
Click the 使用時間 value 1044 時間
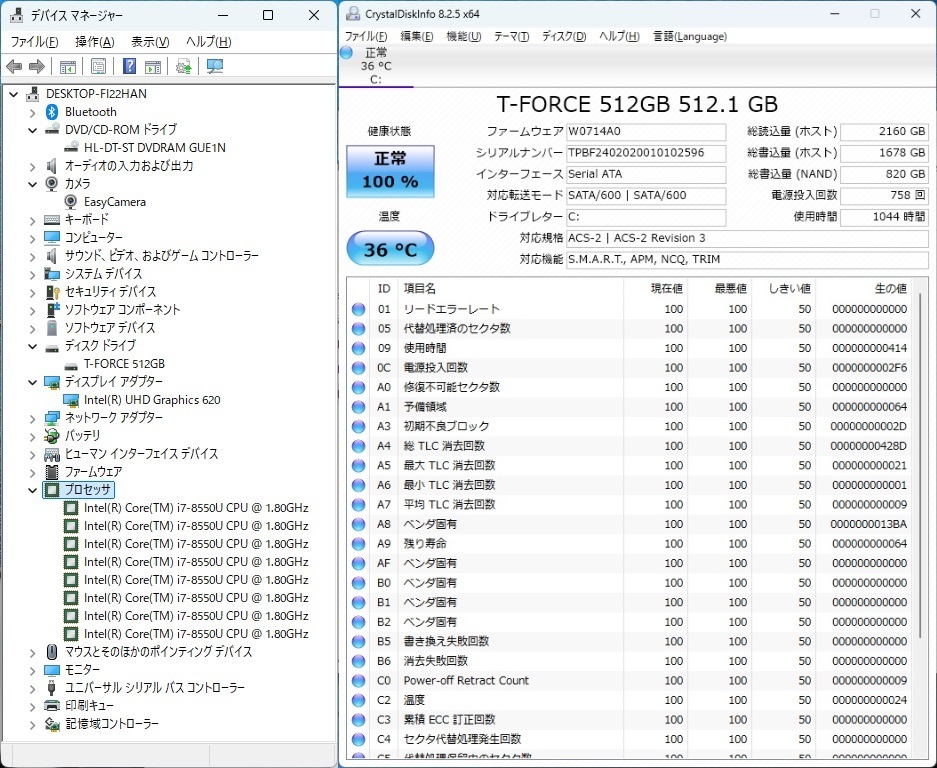point(884,217)
